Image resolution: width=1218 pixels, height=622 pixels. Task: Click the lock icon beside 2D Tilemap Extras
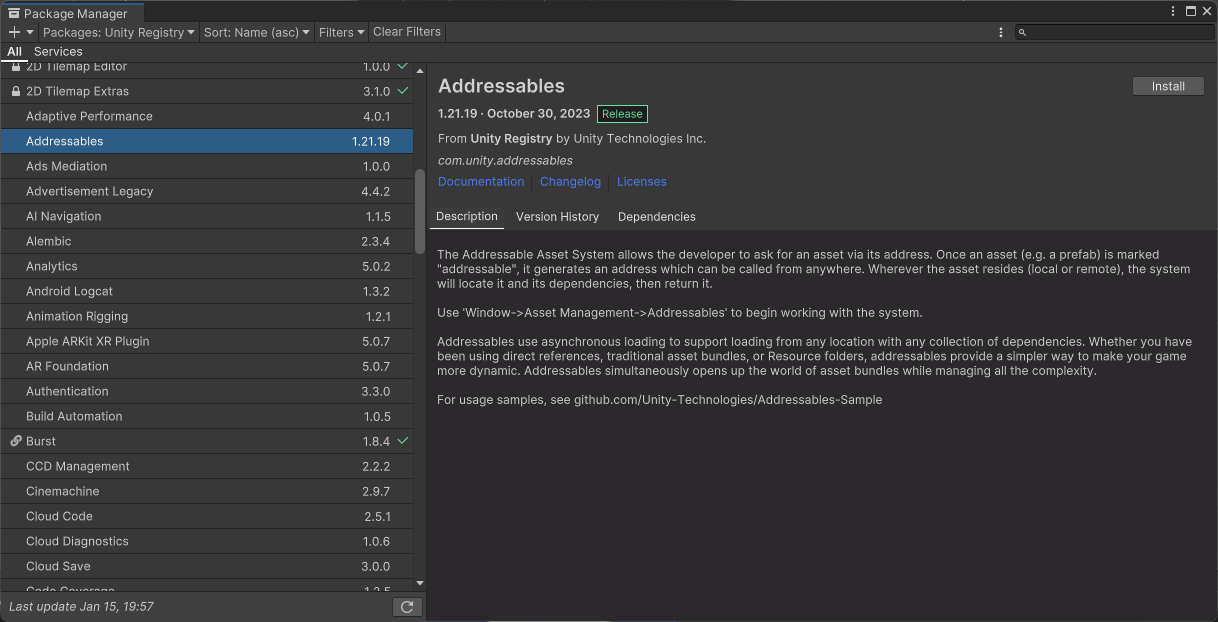coord(15,91)
